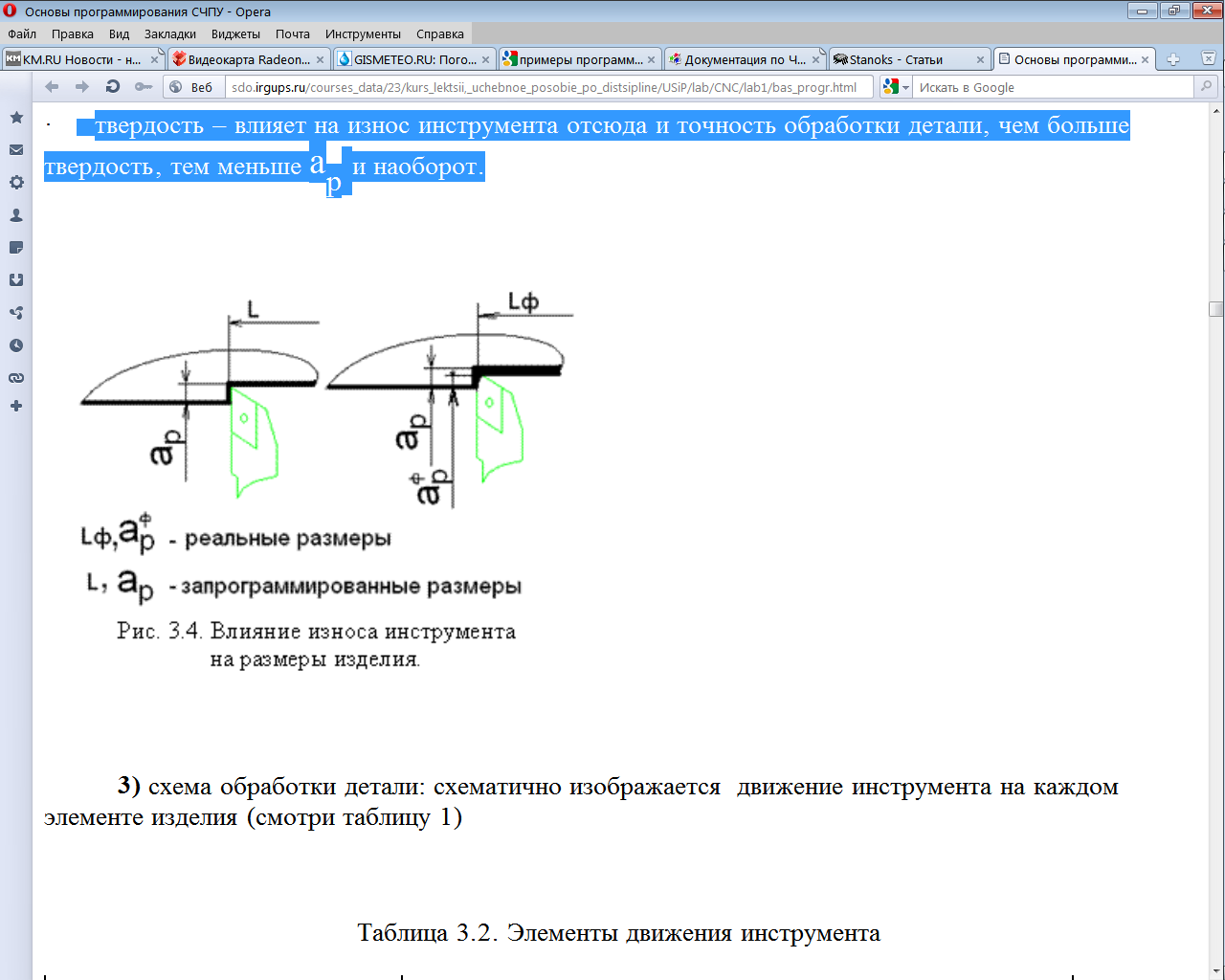The width and height of the screenshot is (1225, 980).
Task: Click the paragraph '3) схема обработки детали'
Action: click(581, 802)
